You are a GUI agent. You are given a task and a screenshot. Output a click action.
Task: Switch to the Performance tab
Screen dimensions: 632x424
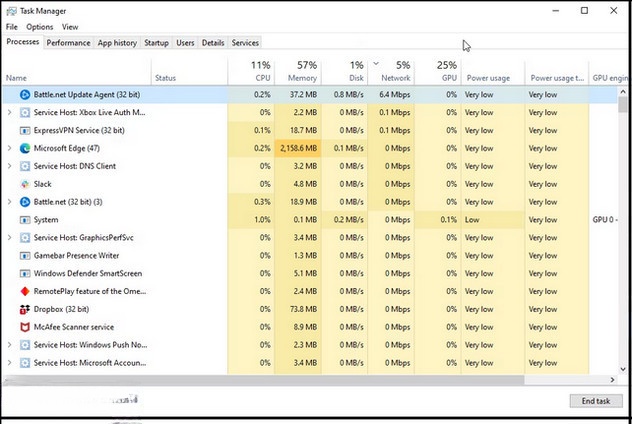(68, 43)
